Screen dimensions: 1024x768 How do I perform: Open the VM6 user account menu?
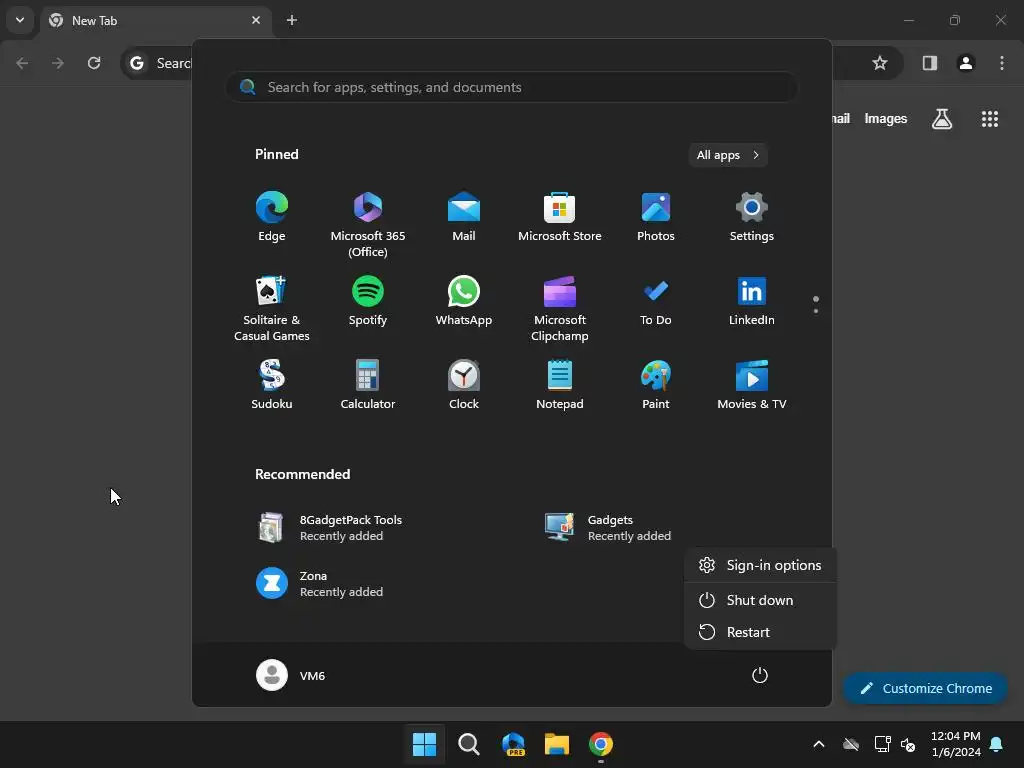pos(291,675)
